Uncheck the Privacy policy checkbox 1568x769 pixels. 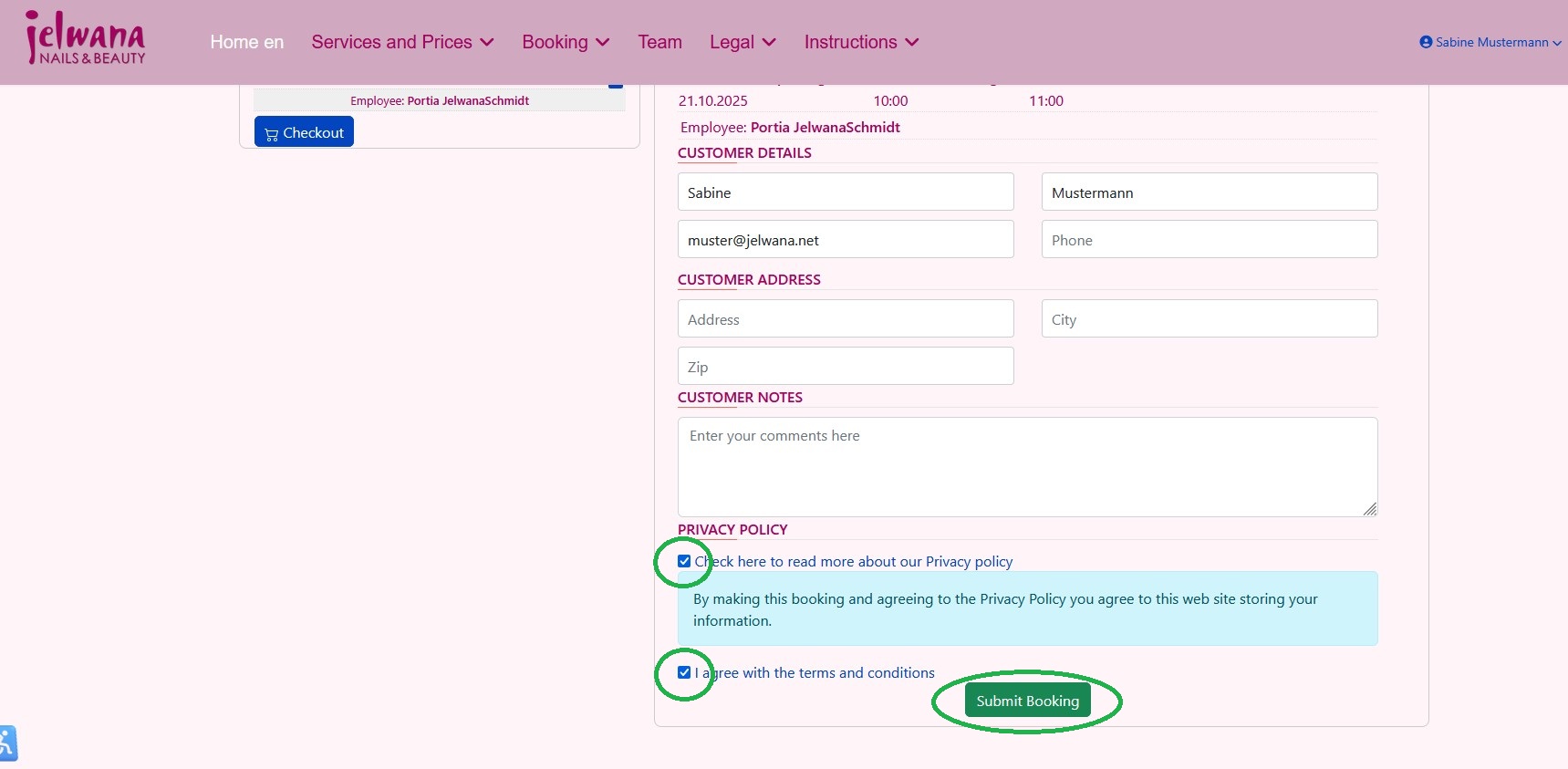[684, 562]
